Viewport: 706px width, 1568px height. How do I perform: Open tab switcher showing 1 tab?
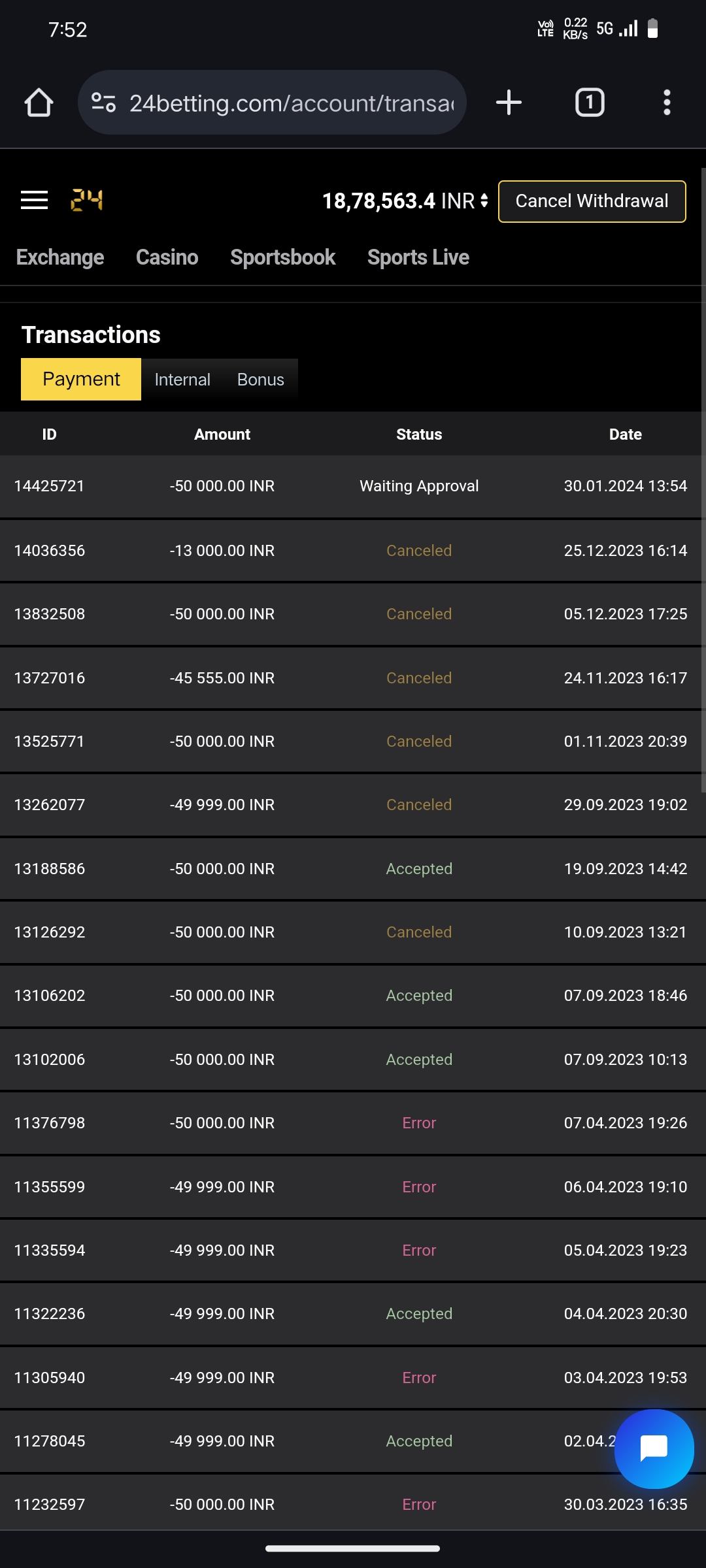(x=589, y=103)
